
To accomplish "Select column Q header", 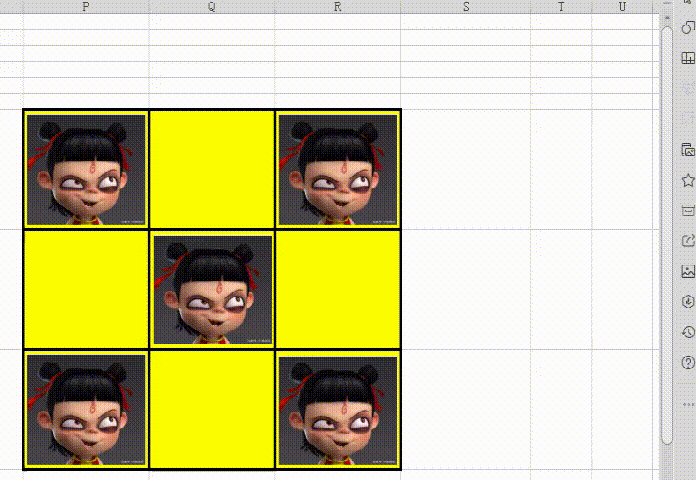I will [x=212, y=7].
